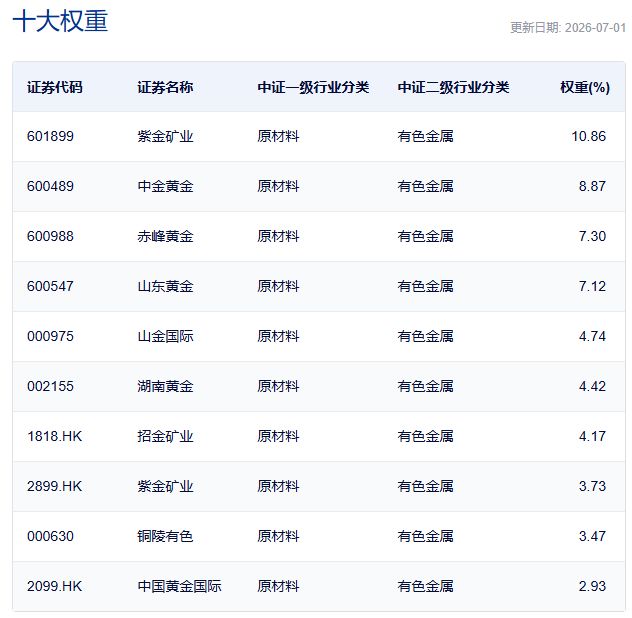Click the name 招金矿业
The image size is (632, 618).
[165, 436]
